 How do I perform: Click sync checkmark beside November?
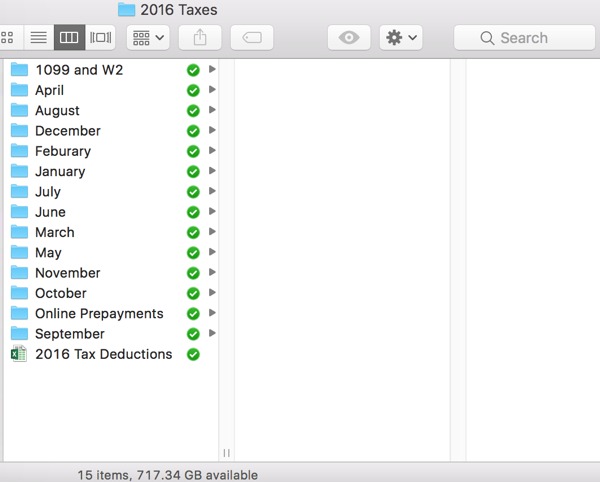coord(193,273)
